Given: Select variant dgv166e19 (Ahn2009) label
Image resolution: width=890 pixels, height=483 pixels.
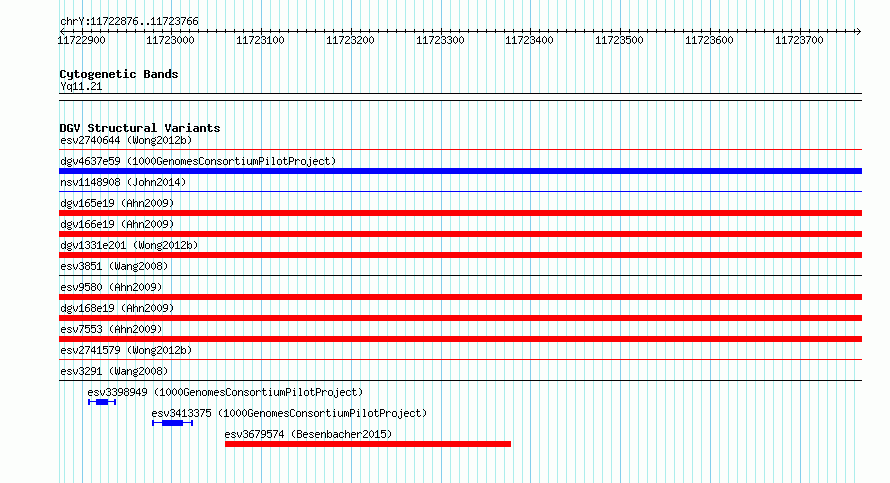Looking at the screenshot, I should pyautogui.click(x=117, y=224).
